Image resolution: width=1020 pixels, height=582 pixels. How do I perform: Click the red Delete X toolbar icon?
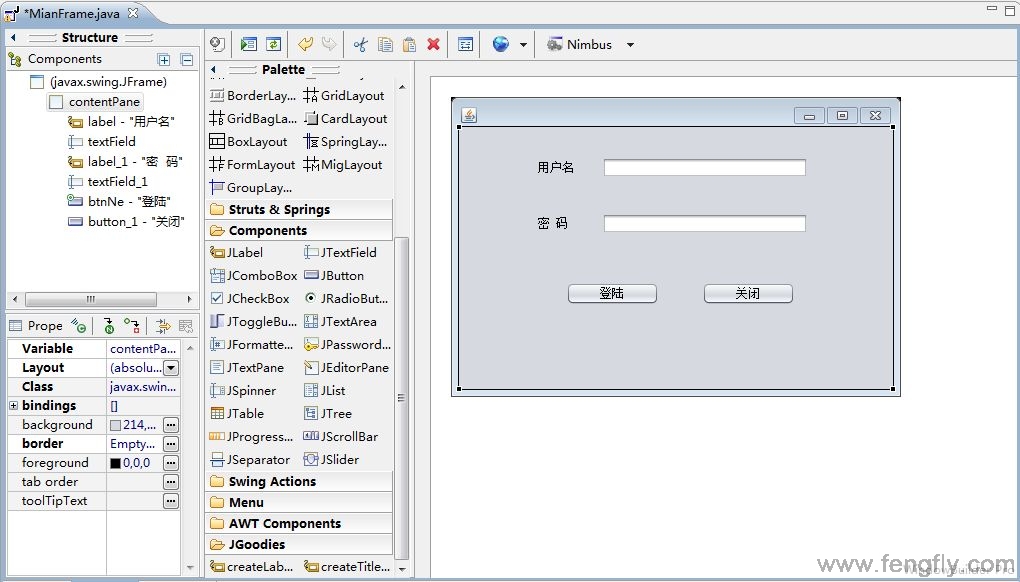433,44
